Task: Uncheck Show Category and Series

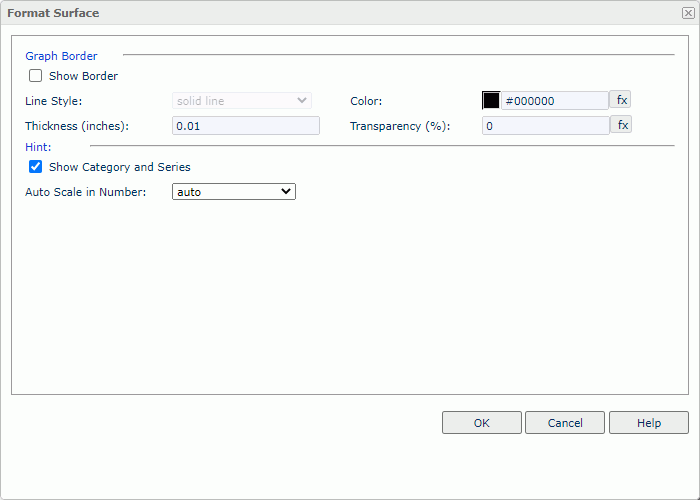Action: pos(36,167)
